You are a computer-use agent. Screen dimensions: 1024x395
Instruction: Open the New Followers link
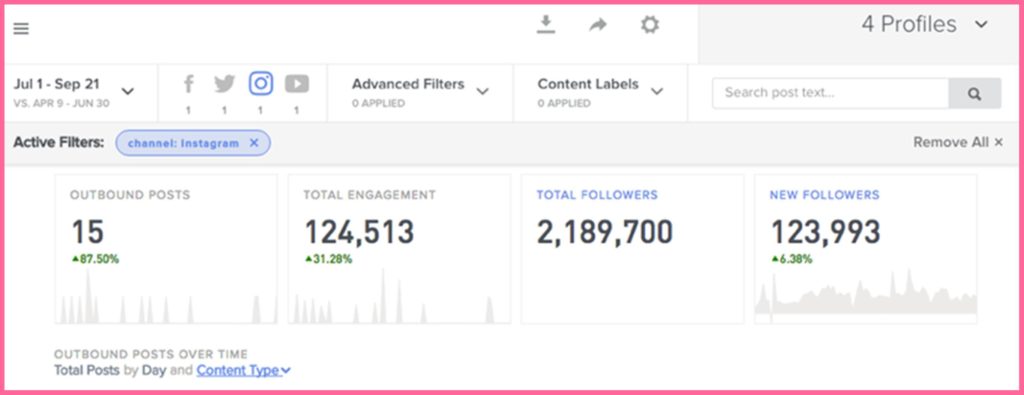(824, 195)
